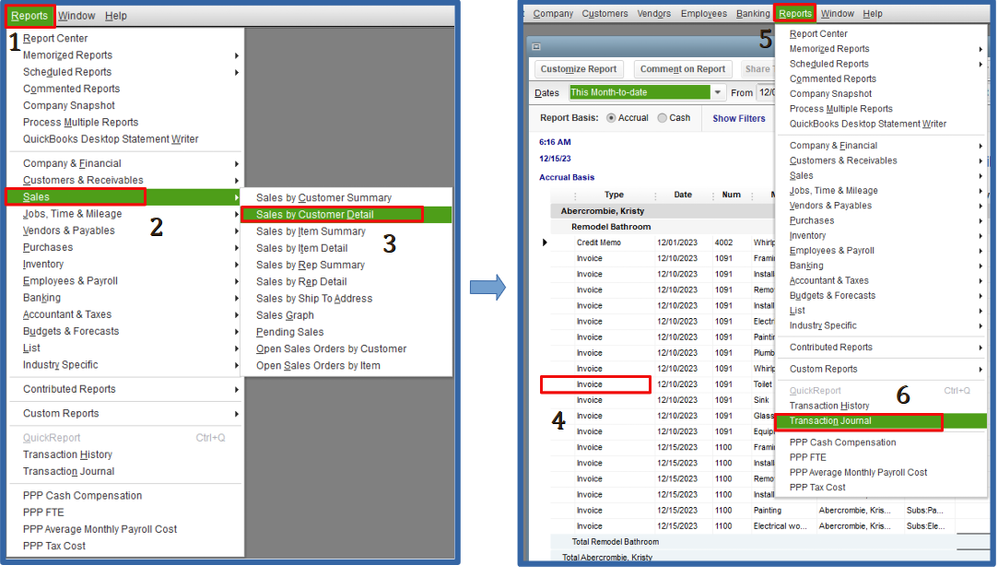Click the Customize Report button
998x567 pixels.
tap(578, 69)
